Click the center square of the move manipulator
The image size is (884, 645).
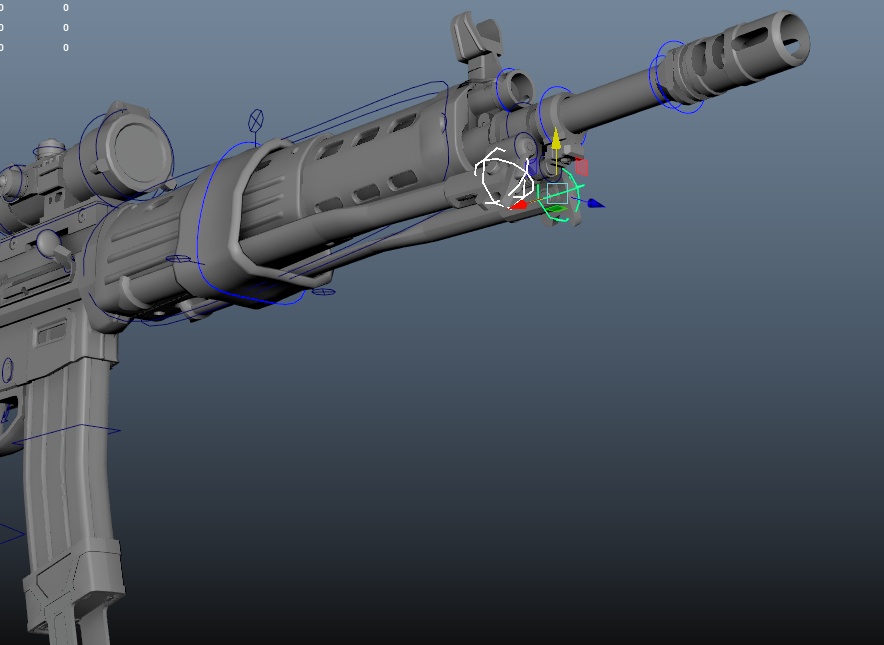tap(558, 193)
